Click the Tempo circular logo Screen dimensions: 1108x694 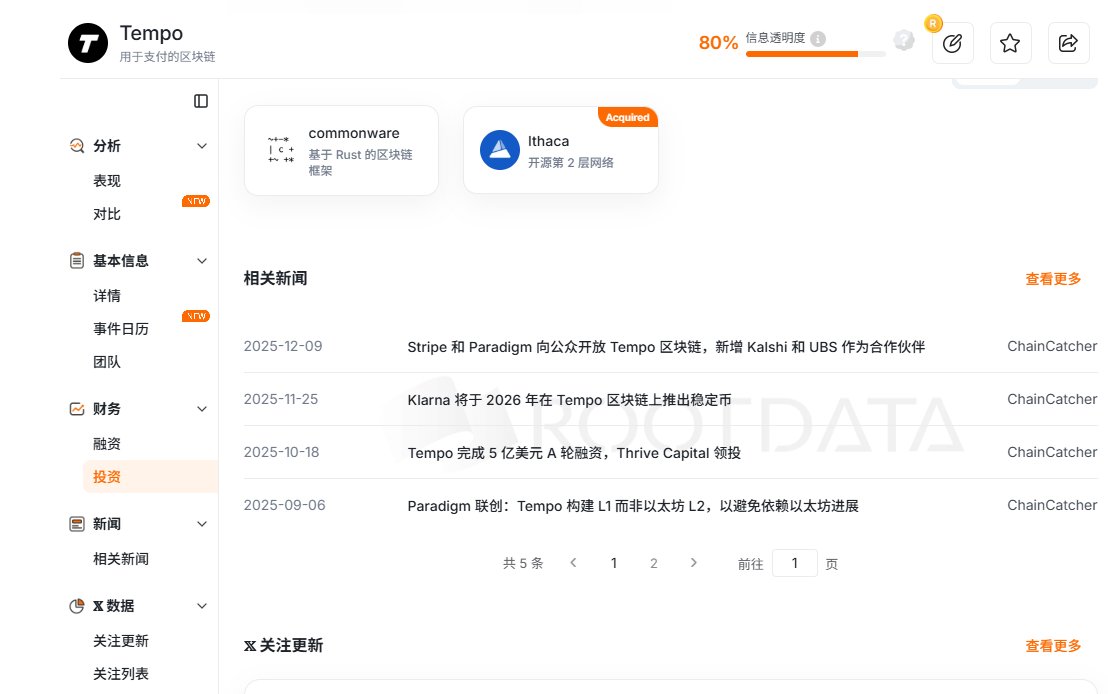[88, 43]
